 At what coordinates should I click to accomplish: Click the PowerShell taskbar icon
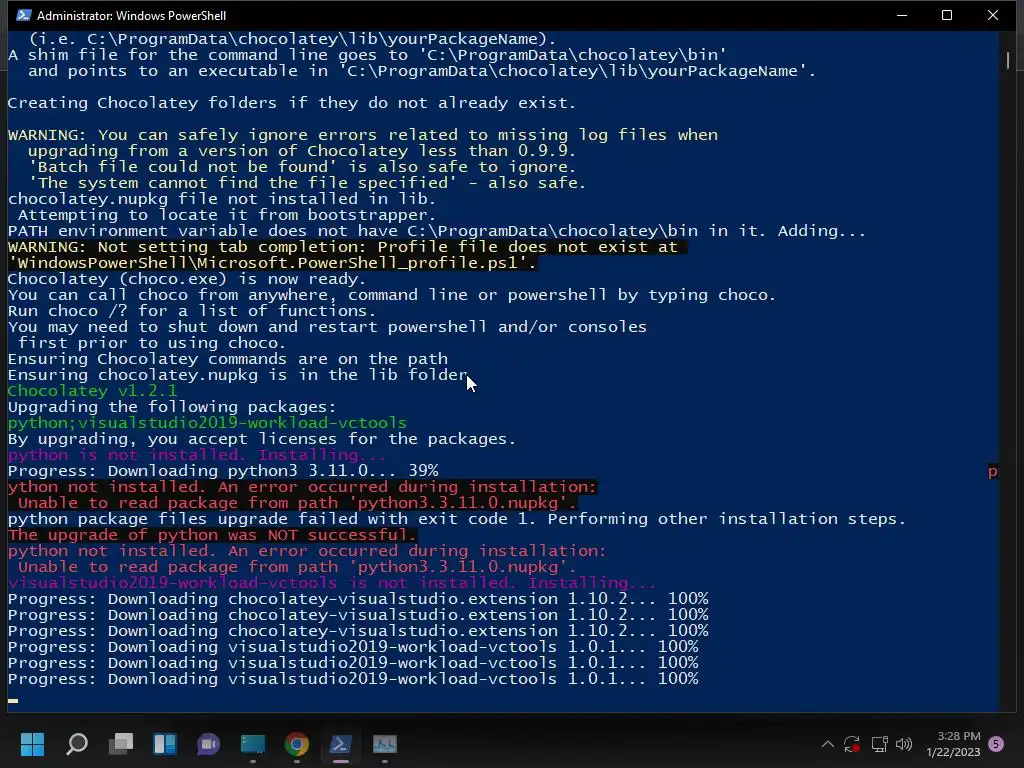340,744
